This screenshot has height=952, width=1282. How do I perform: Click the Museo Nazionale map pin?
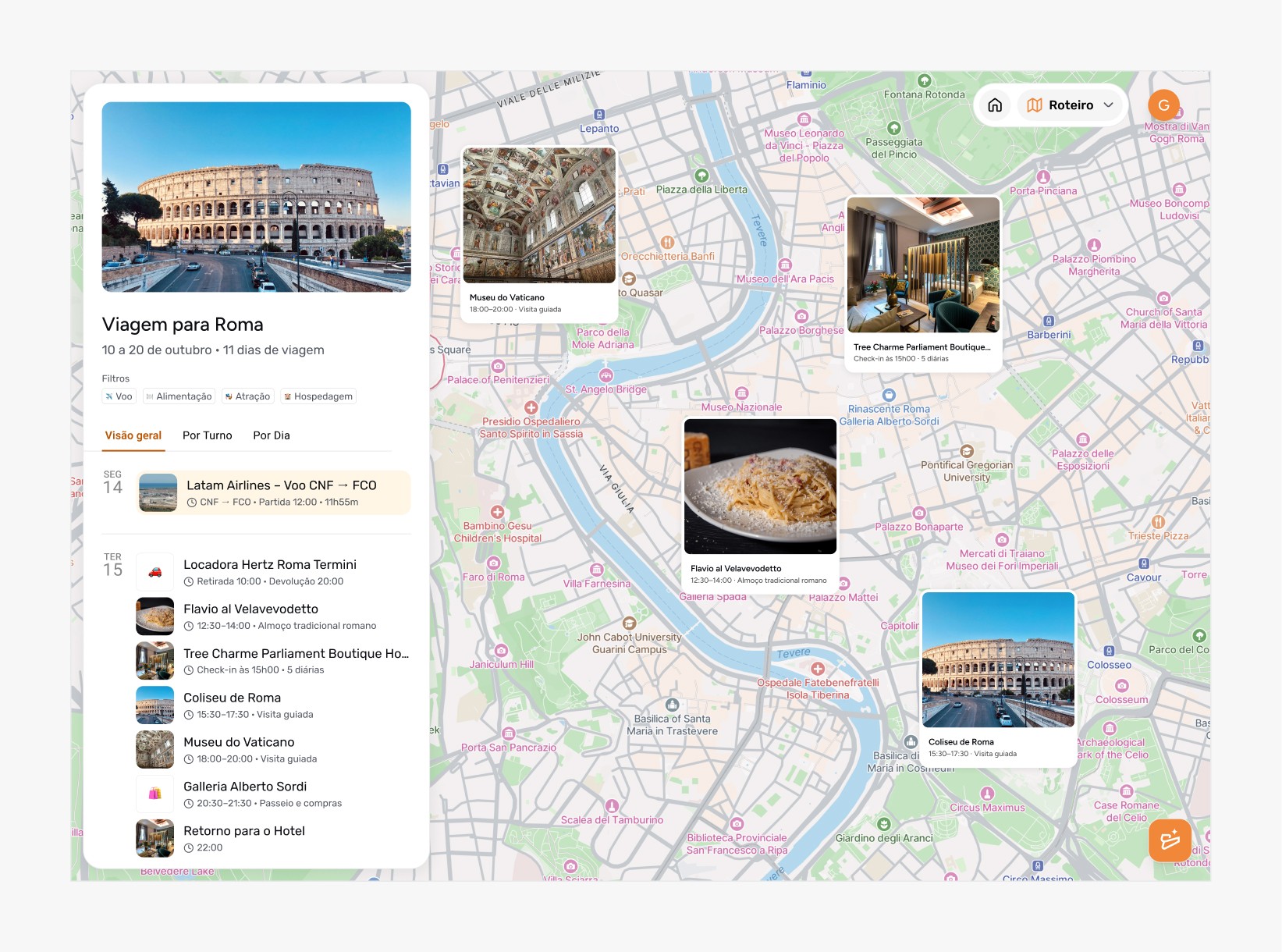coord(741,393)
